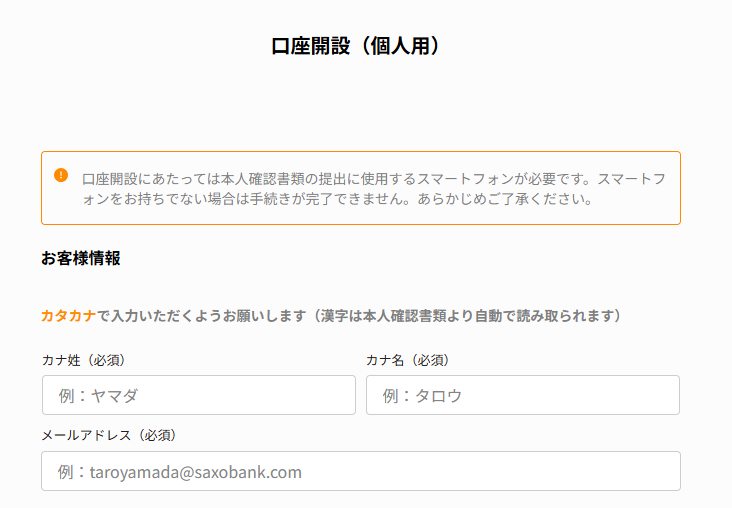Click the お客様情報 section heading

[x=81, y=258]
